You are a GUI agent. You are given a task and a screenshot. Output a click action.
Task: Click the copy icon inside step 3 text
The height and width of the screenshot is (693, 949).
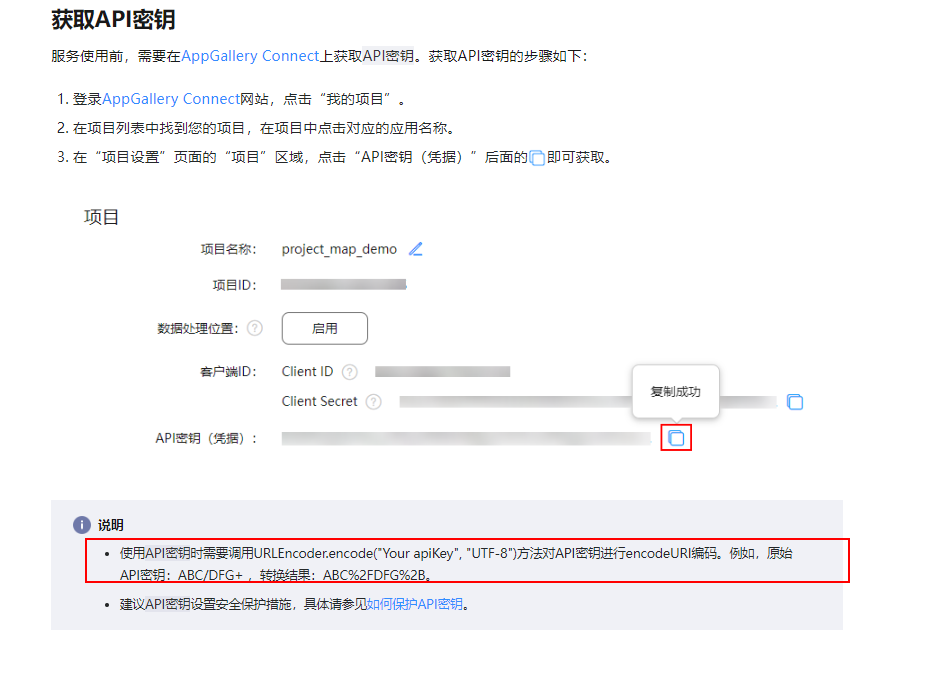click(537, 158)
